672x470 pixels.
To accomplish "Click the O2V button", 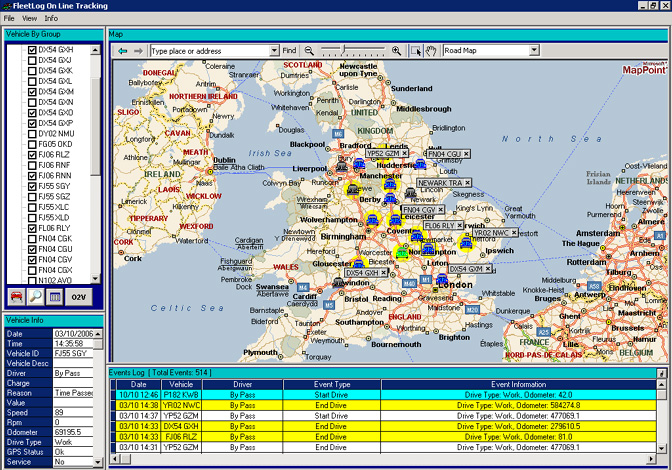I will point(79,297).
